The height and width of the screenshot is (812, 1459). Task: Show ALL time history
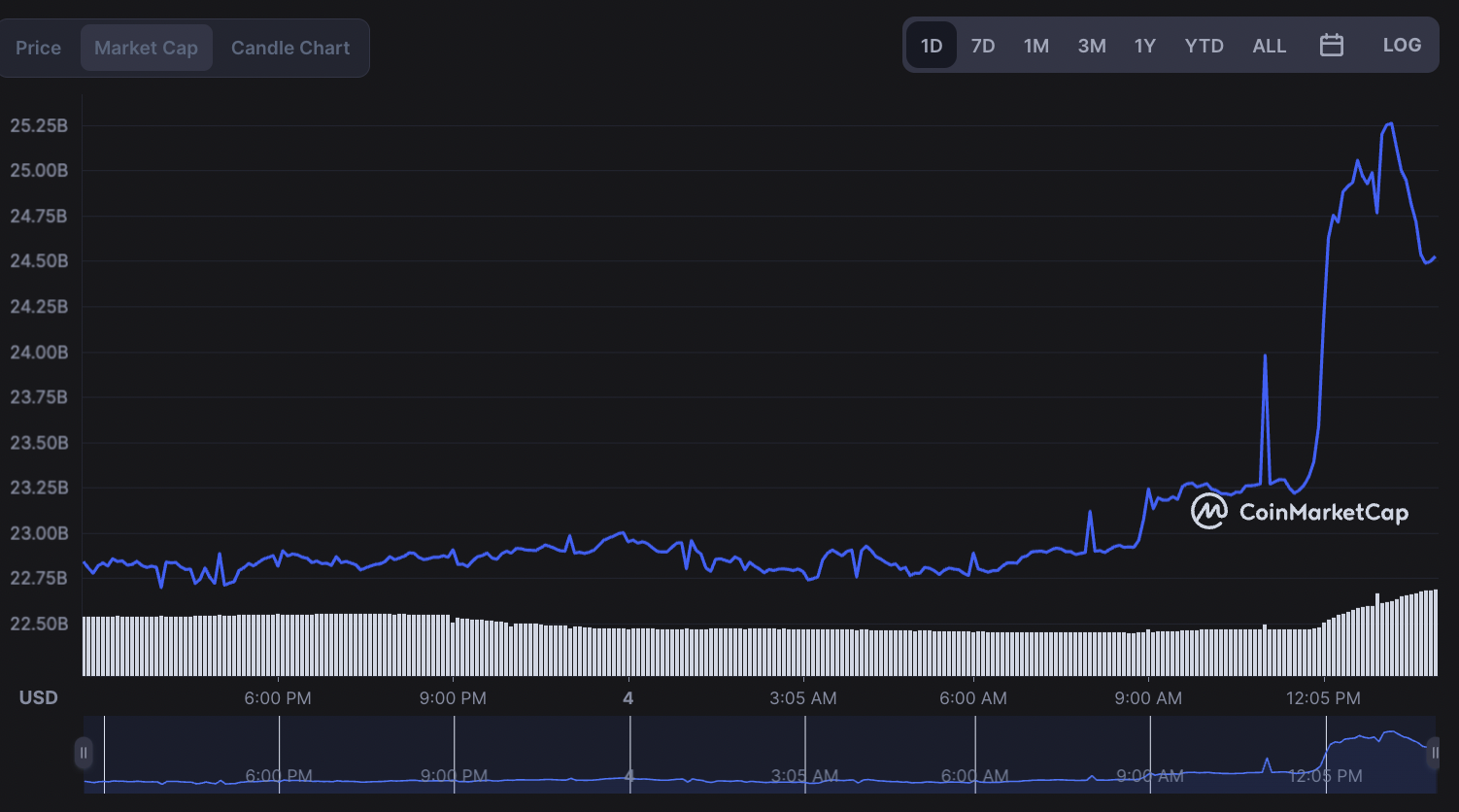coord(1270,46)
